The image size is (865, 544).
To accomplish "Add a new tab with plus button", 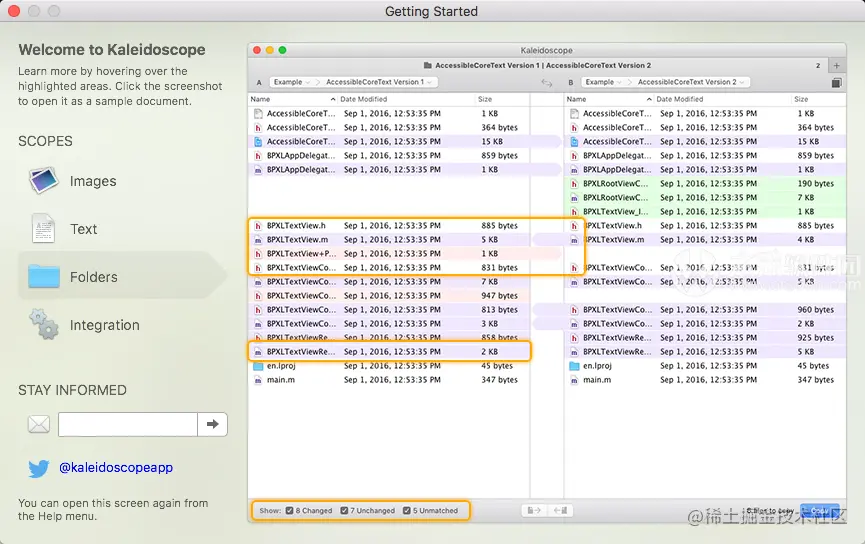I will coord(836,65).
